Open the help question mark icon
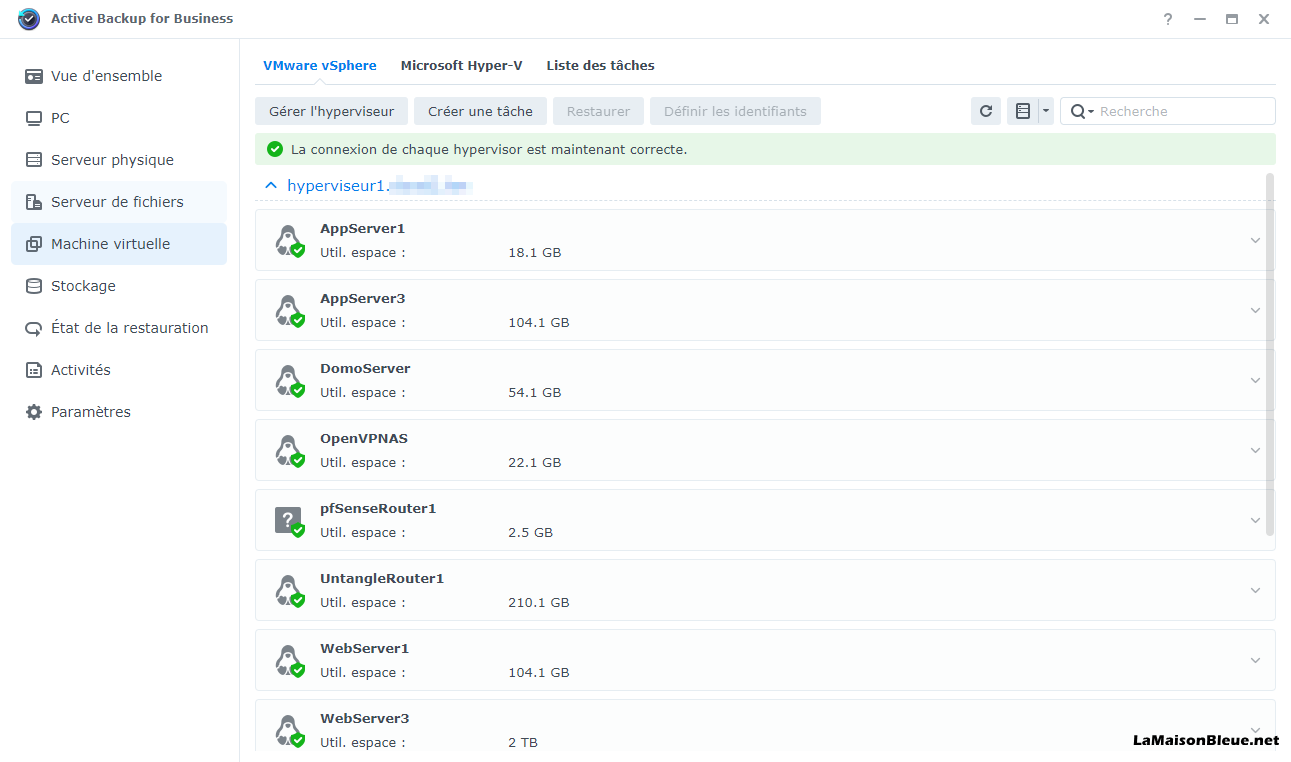 point(1168,19)
